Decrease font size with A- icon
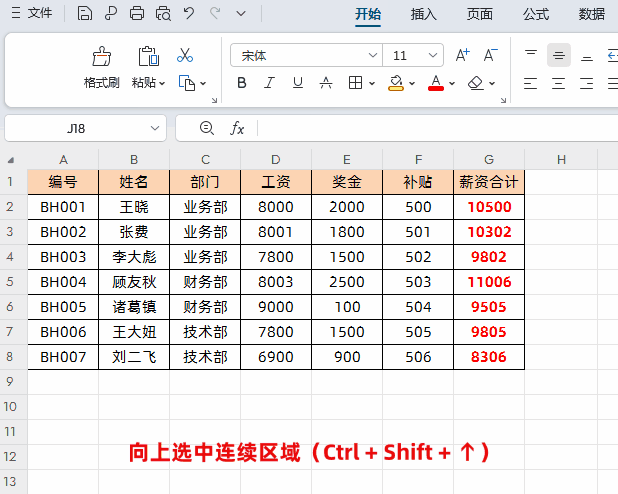Viewport: 618px width, 494px height. tap(491, 55)
